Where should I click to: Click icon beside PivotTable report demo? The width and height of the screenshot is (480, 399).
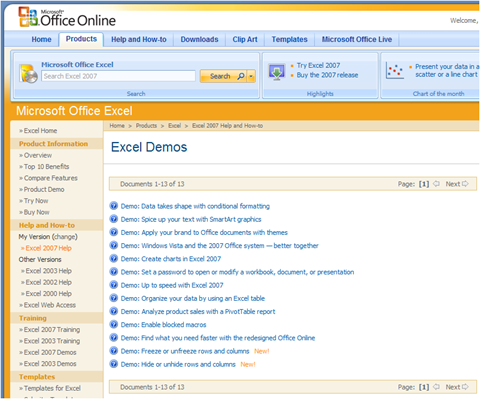click(114, 311)
